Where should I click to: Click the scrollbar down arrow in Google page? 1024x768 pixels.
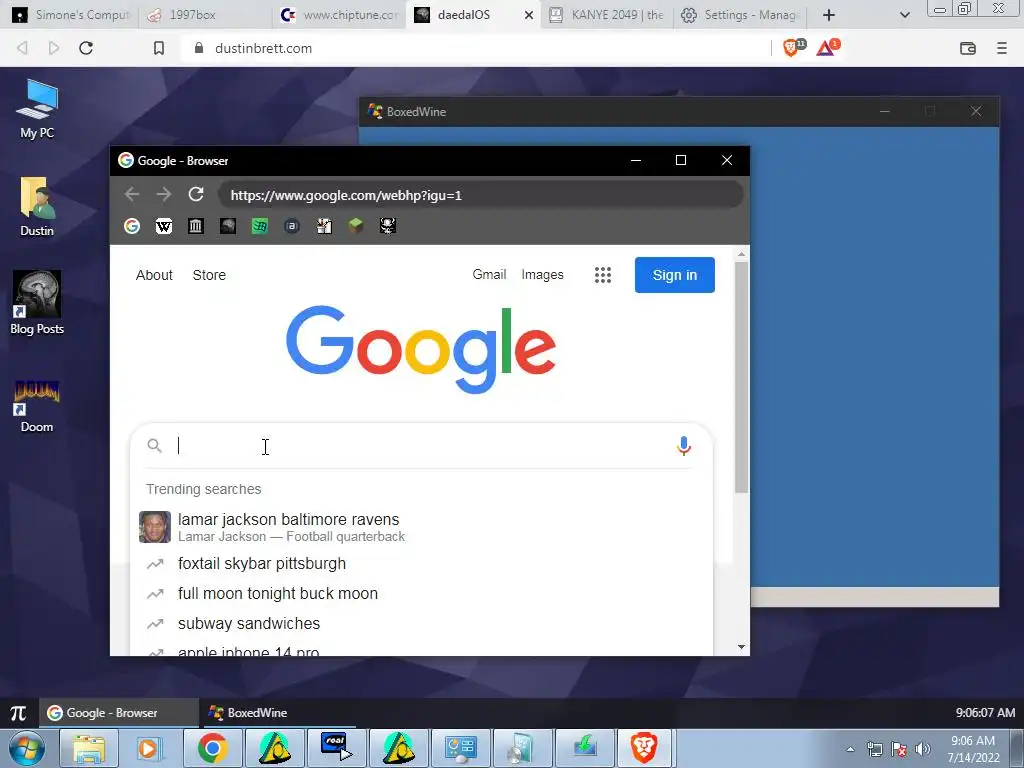741,647
